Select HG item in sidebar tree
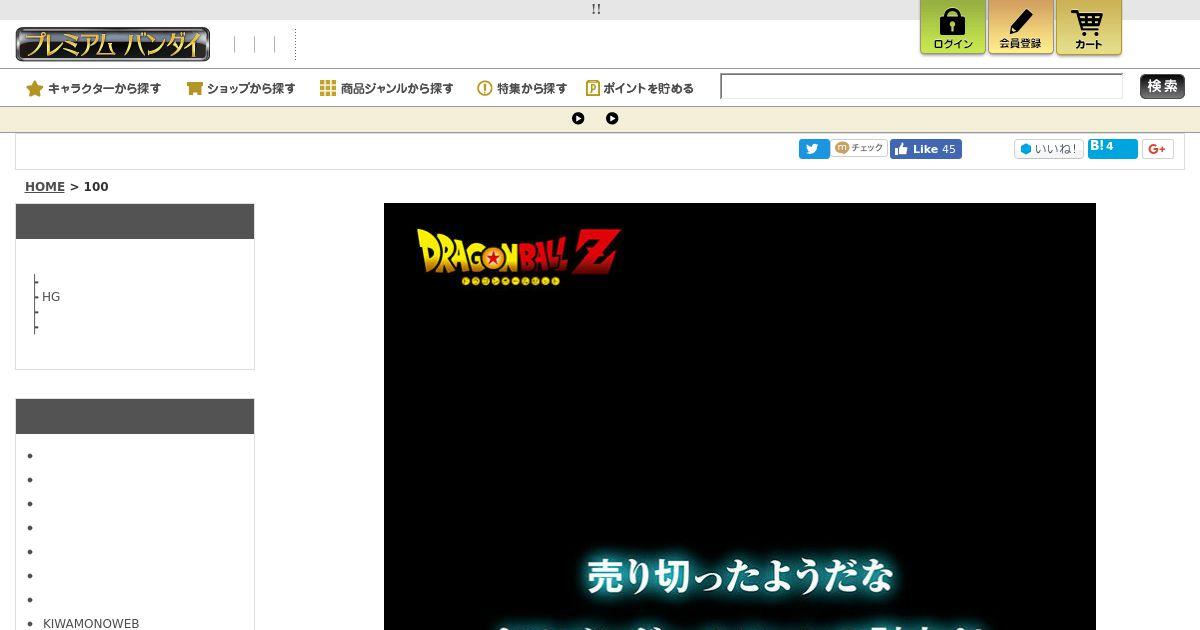This screenshot has height=630, width=1200. coord(51,297)
